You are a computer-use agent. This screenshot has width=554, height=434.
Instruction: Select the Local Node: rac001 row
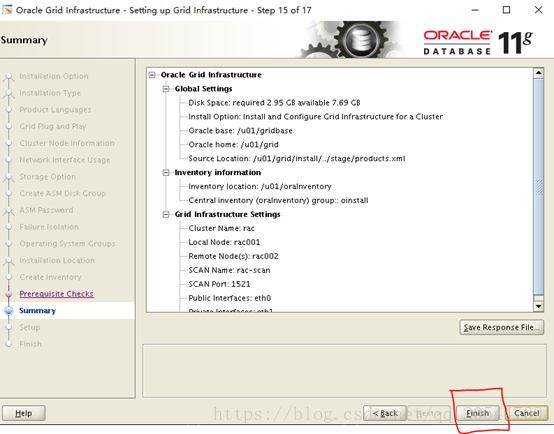tap(224, 242)
